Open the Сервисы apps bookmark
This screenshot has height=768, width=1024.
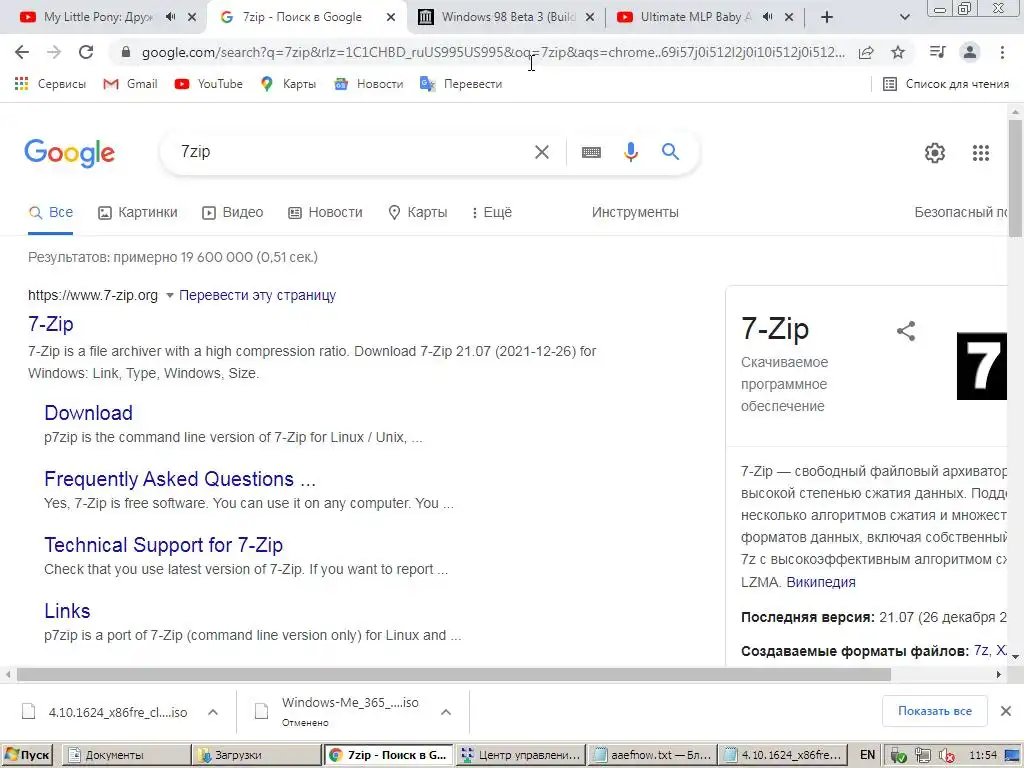pos(50,84)
